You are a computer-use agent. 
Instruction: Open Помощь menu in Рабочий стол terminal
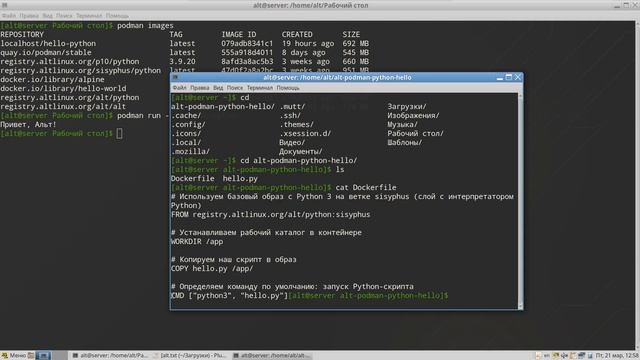click(x=117, y=16)
